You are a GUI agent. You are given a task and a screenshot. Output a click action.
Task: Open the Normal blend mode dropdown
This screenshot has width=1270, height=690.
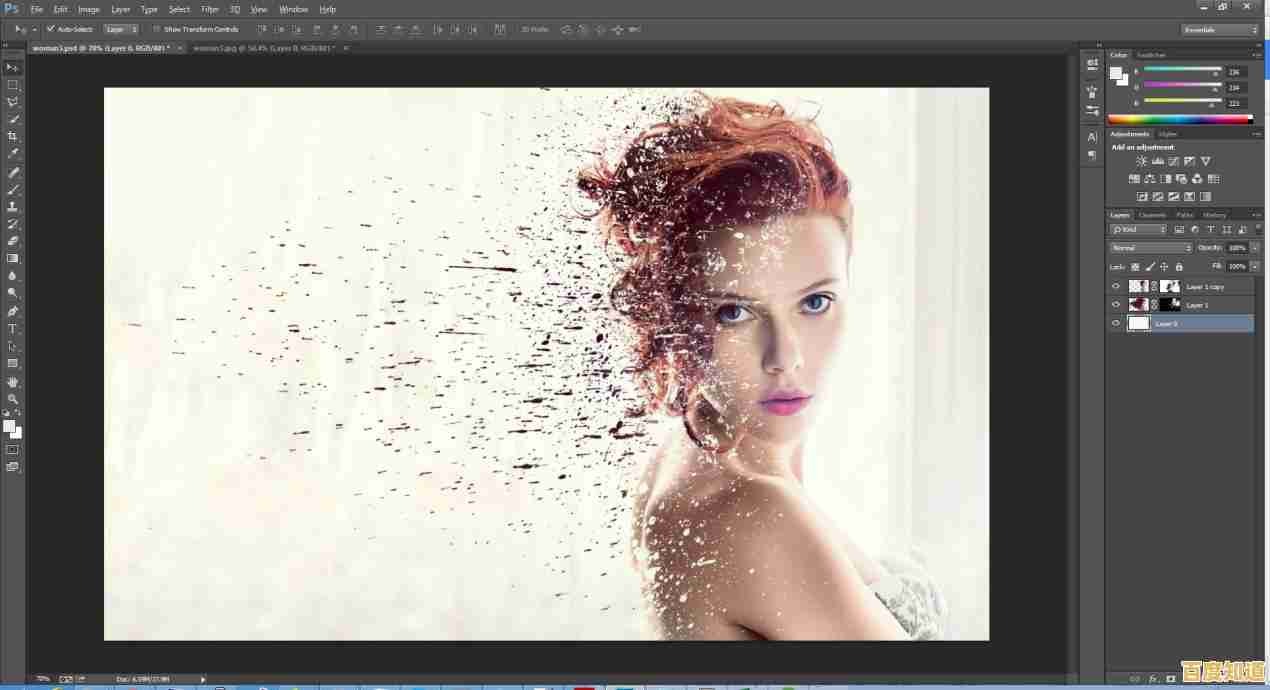click(1151, 247)
